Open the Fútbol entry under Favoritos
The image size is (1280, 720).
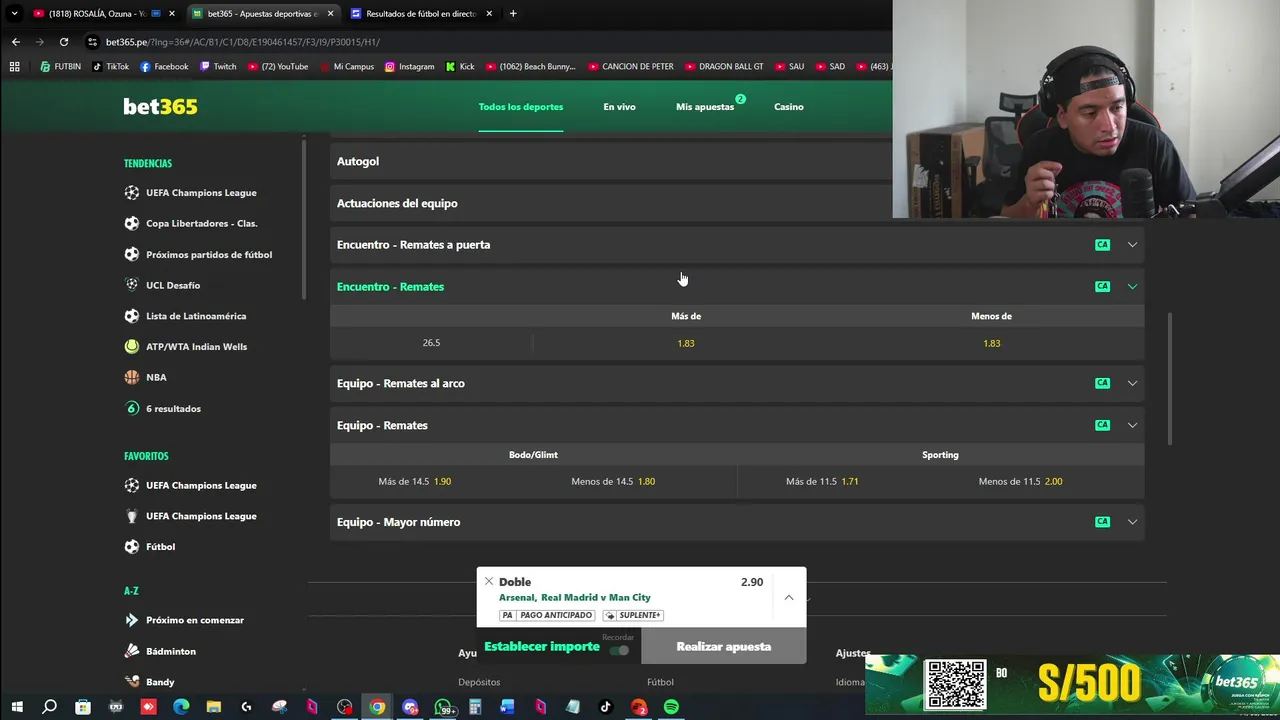150,547
